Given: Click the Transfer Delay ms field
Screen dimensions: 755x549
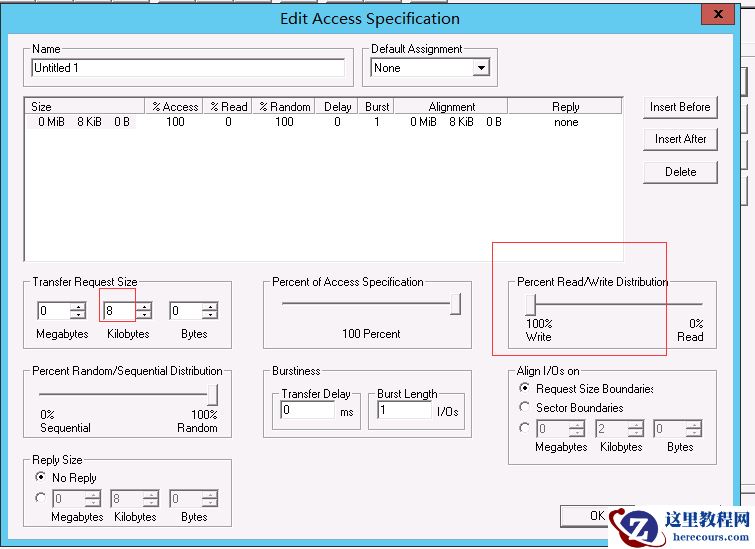Looking at the screenshot, I should pos(308,410).
